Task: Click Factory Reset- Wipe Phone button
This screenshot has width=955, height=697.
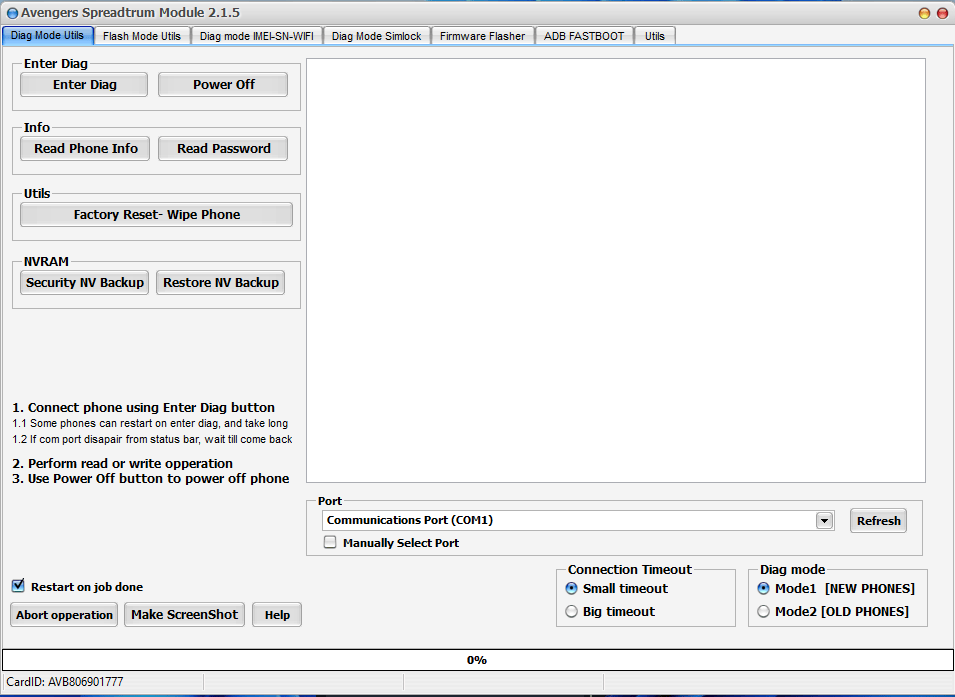Action: click(157, 214)
